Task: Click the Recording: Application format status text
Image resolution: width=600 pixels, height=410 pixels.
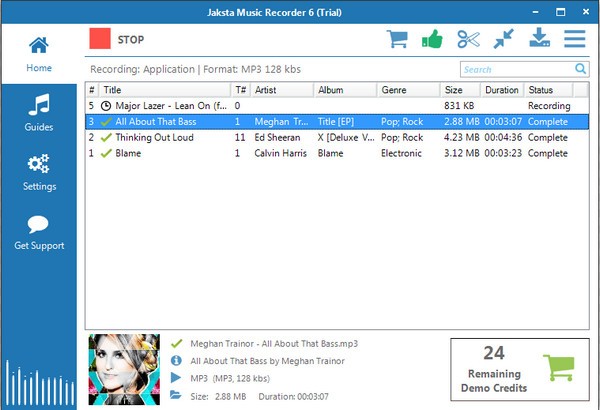Action: coord(195,69)
